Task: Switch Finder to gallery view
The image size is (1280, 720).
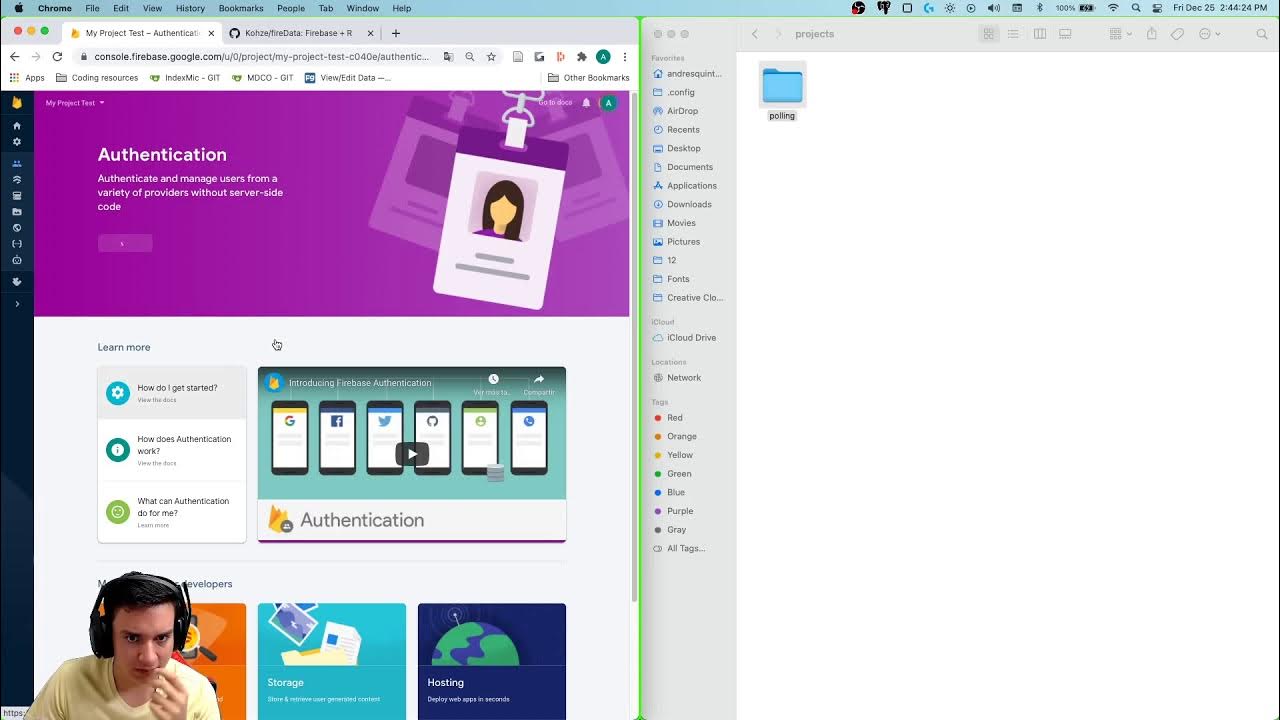Action: pos(1065,34)
